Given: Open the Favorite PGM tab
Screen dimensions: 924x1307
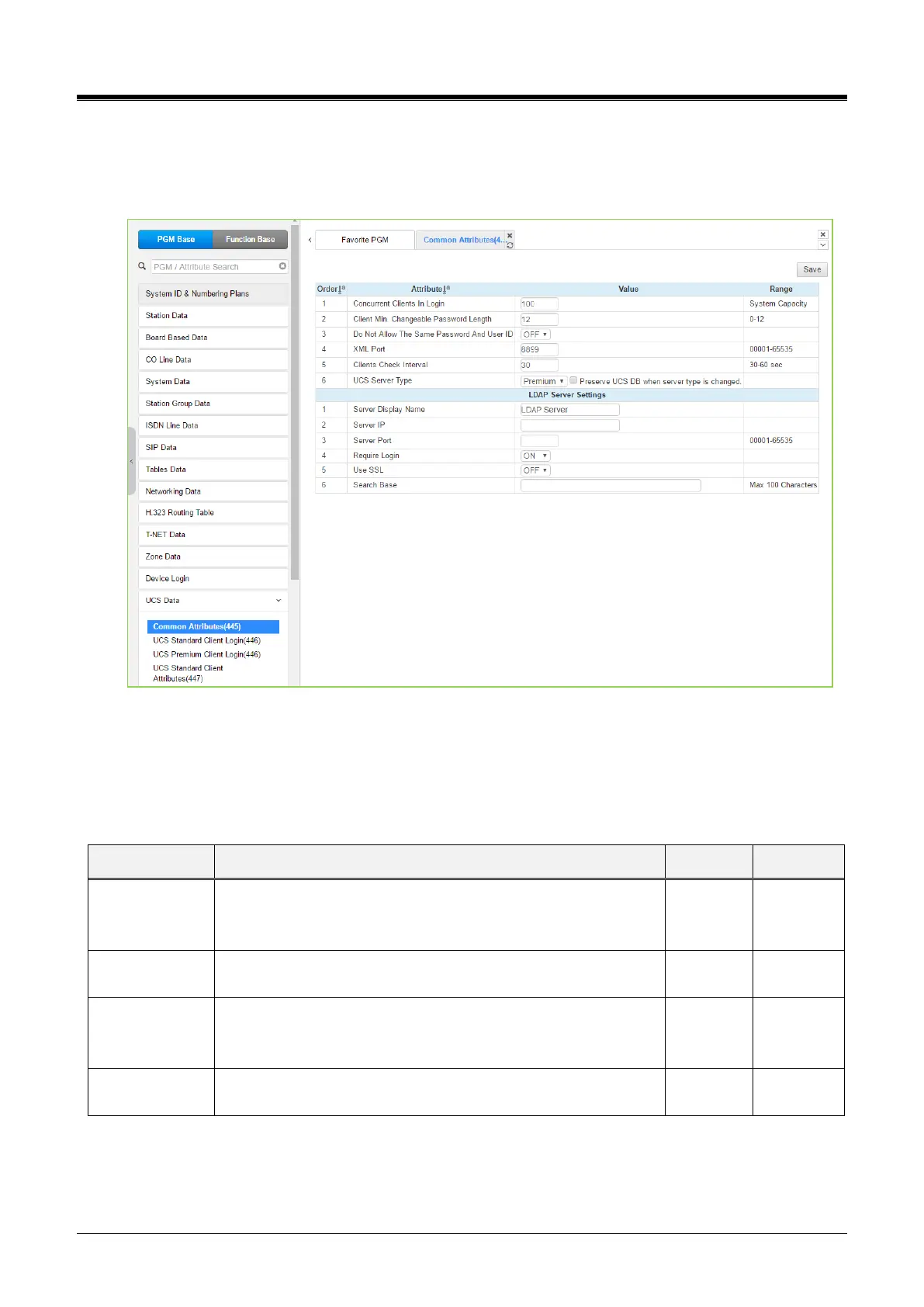Looking at the screenshot, I should [x=365, y=240].
